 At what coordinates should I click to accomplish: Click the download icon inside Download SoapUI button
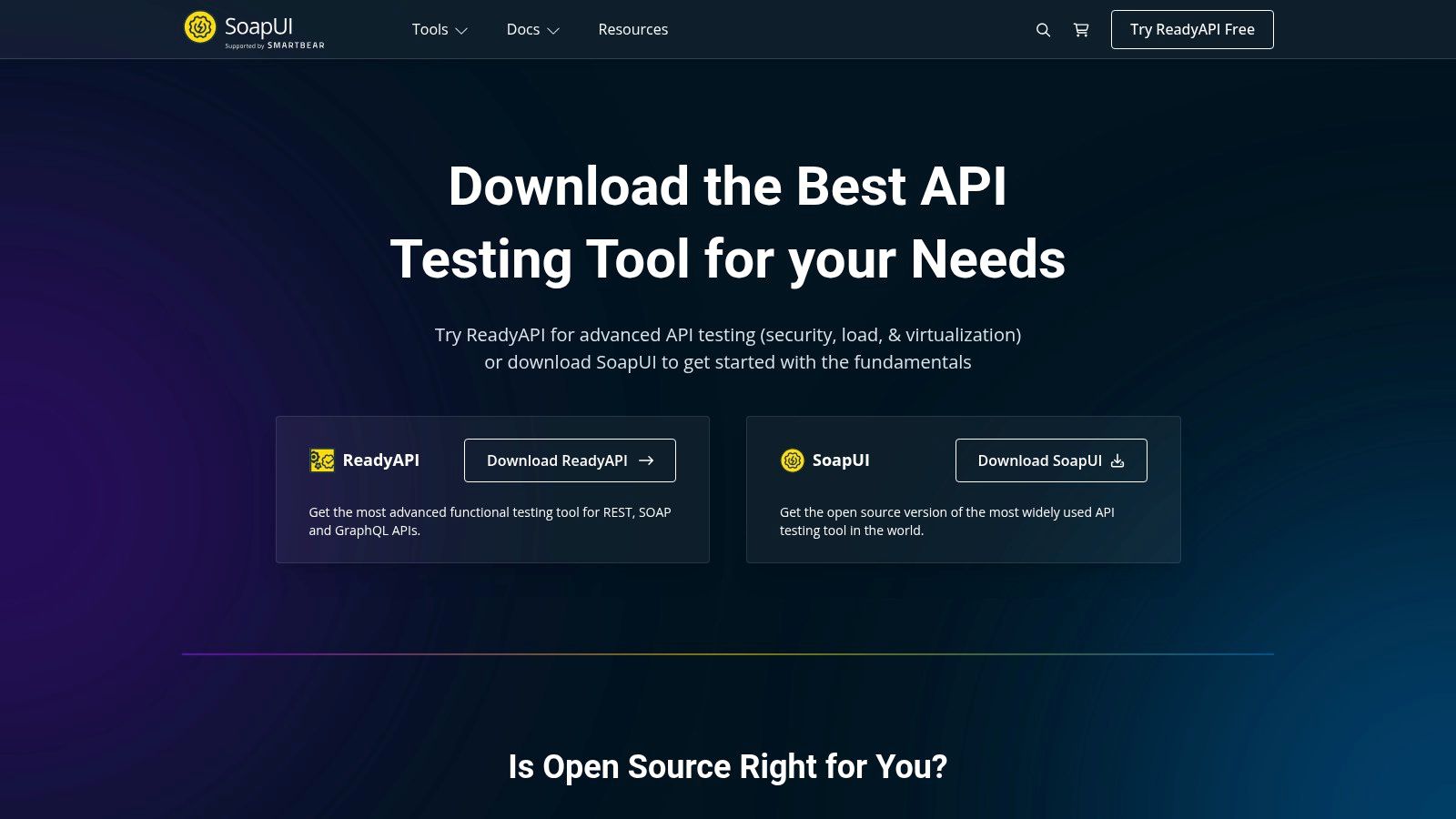pyautogui.click(x=1117, y=460)
